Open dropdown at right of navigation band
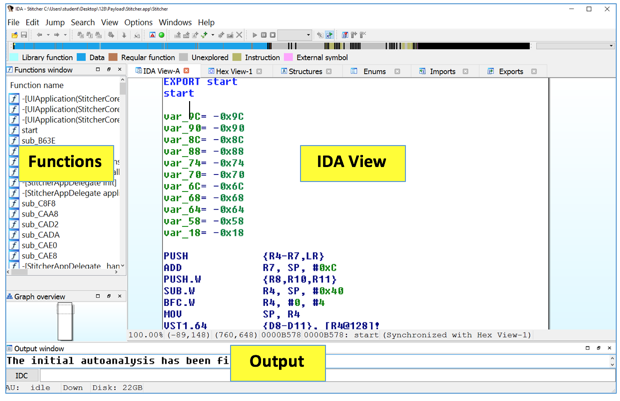The height and width of the screenshot is (401, 620). pyautogui.click(x=611, y=46)
